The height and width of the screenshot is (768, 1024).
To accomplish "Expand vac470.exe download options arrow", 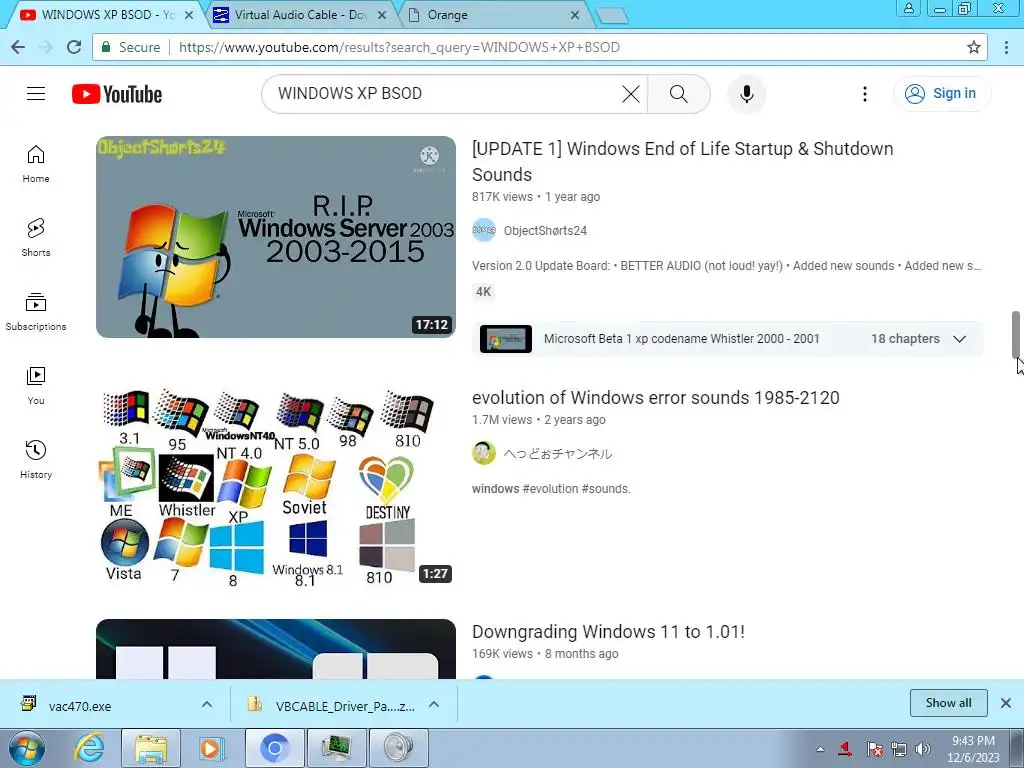I will [207, 704].
